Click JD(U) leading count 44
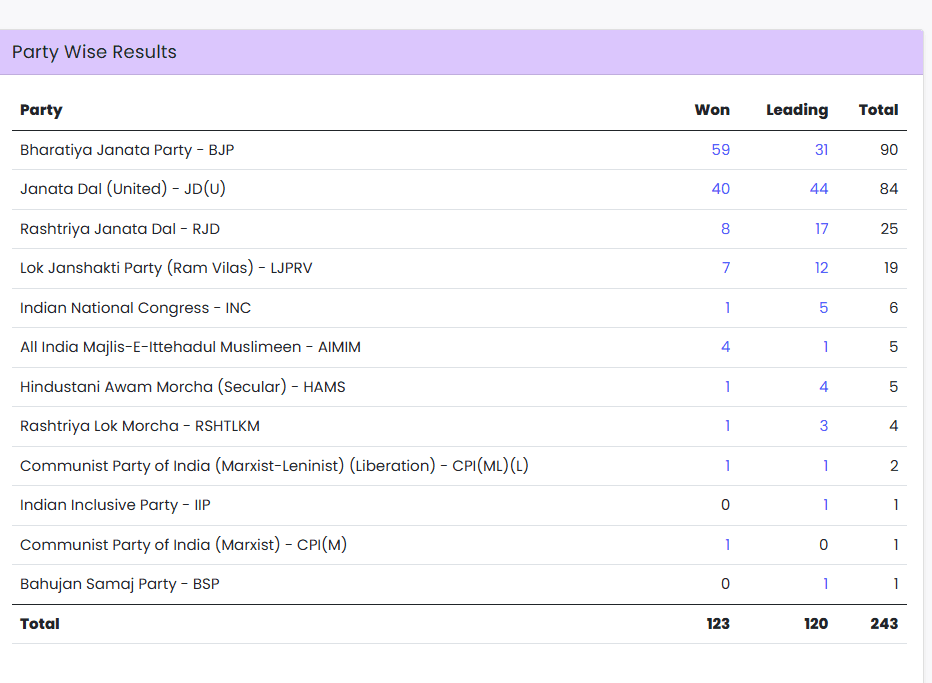Image resolution: width=932 pixels, height=683 pixels. (x=819, y=189)
